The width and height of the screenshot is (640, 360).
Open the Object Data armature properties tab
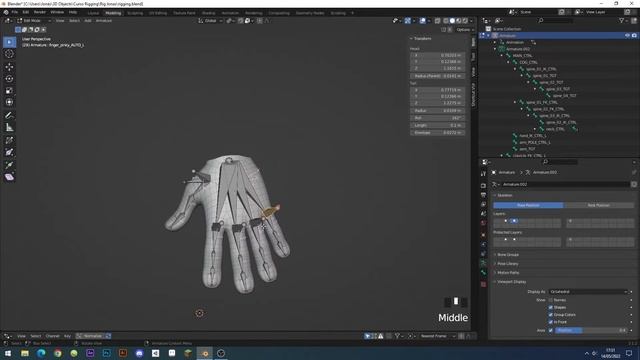(483, 263)
